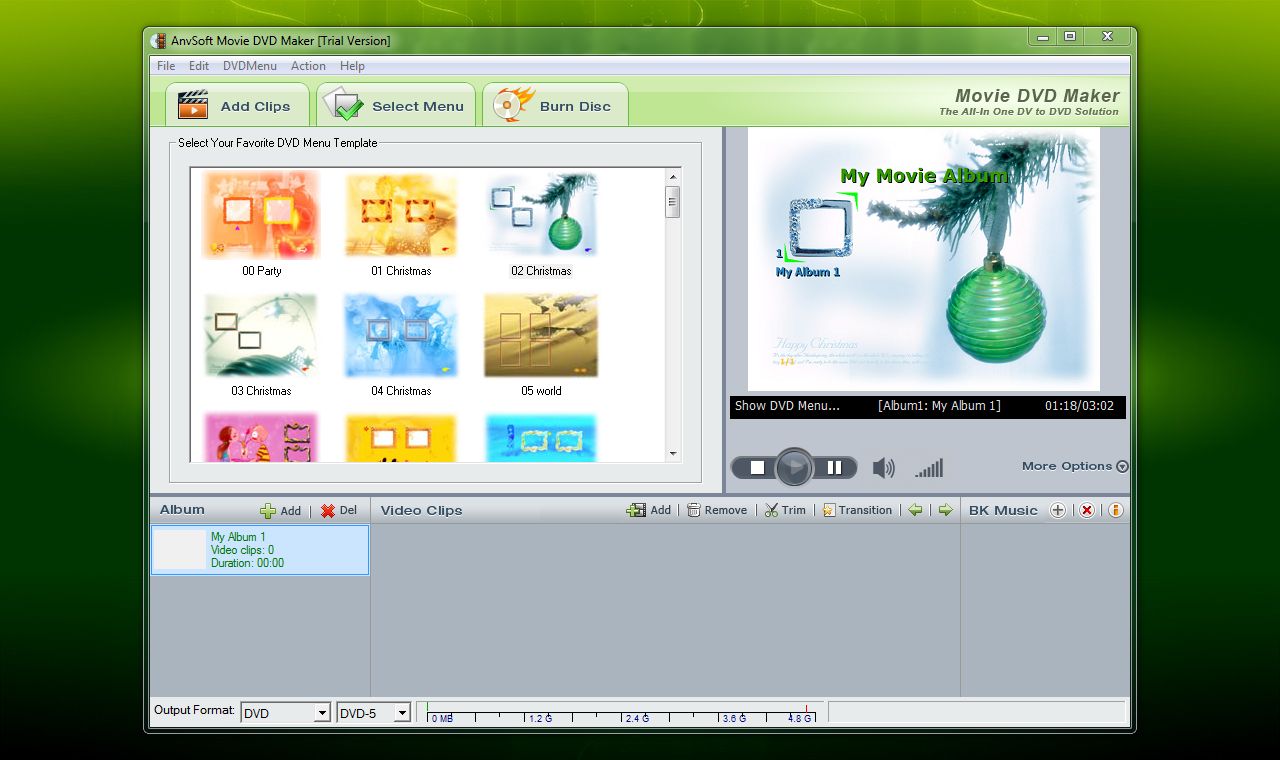Remove background music with red X
This screenshot has height=760, width=1280.
pos(1087,510)
